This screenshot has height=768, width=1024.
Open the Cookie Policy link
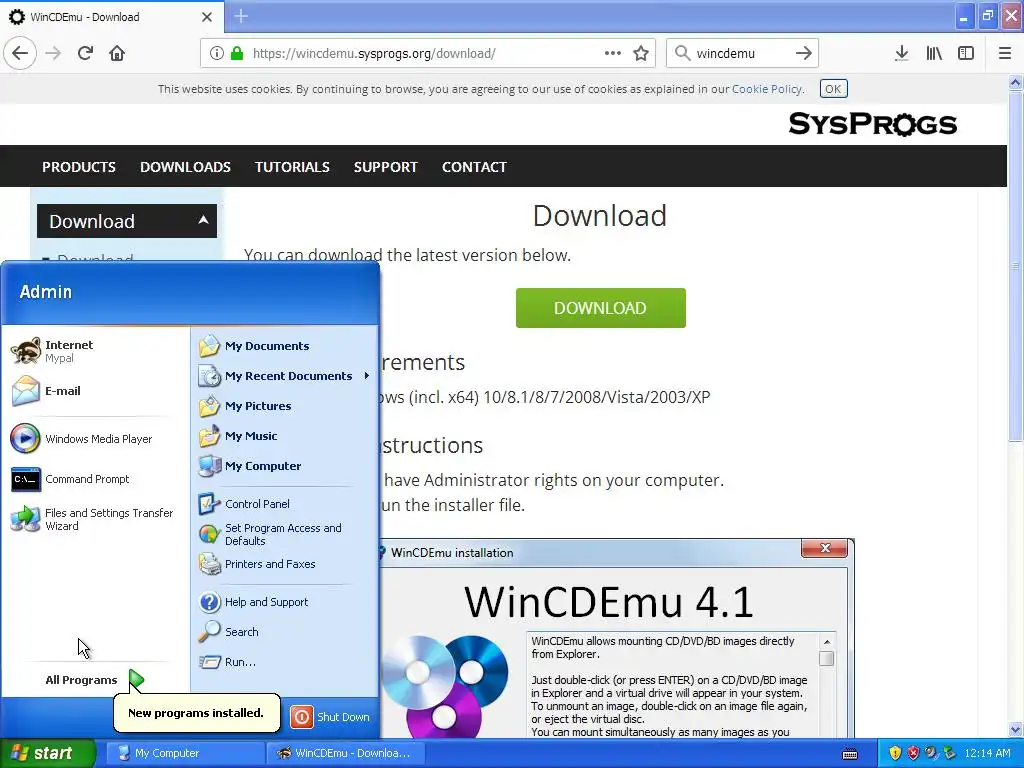767,89
